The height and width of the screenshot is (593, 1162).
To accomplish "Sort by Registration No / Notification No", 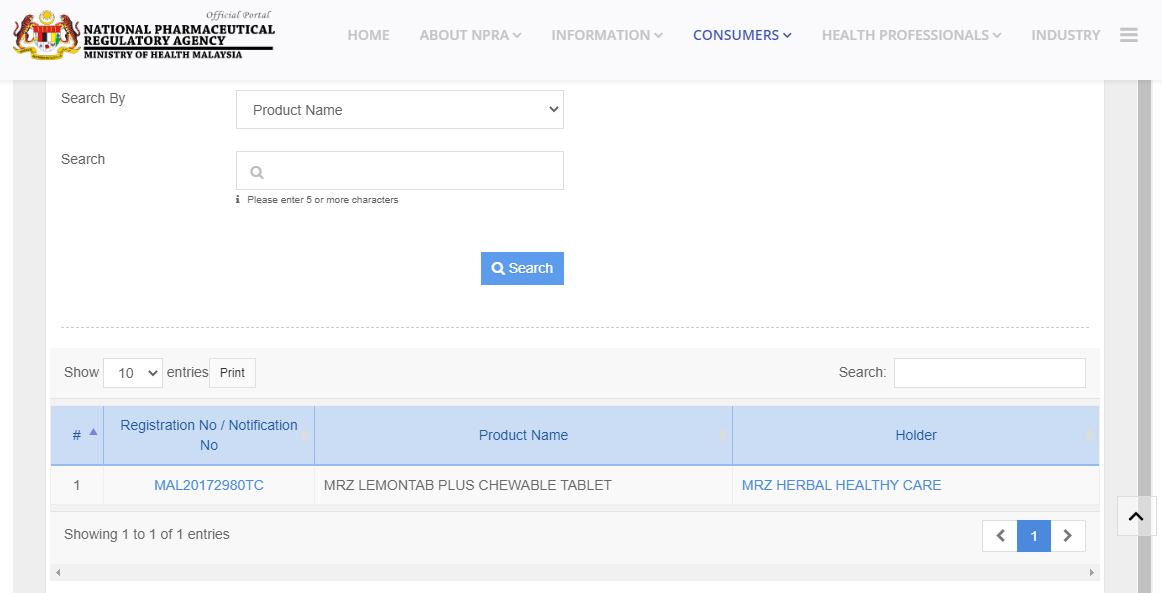I will [209, 435].
